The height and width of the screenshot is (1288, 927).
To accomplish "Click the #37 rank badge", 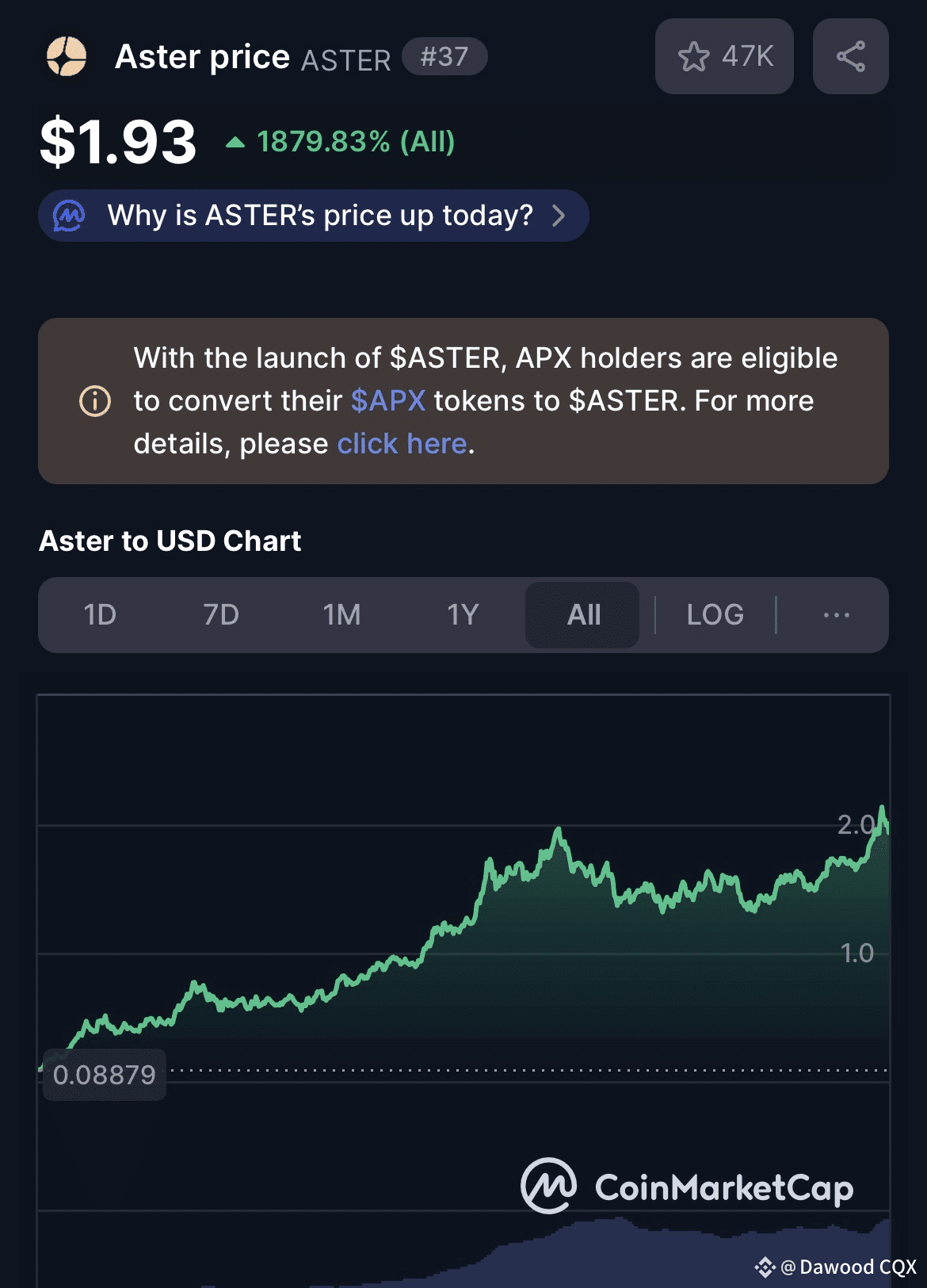I will coord(444,57).
